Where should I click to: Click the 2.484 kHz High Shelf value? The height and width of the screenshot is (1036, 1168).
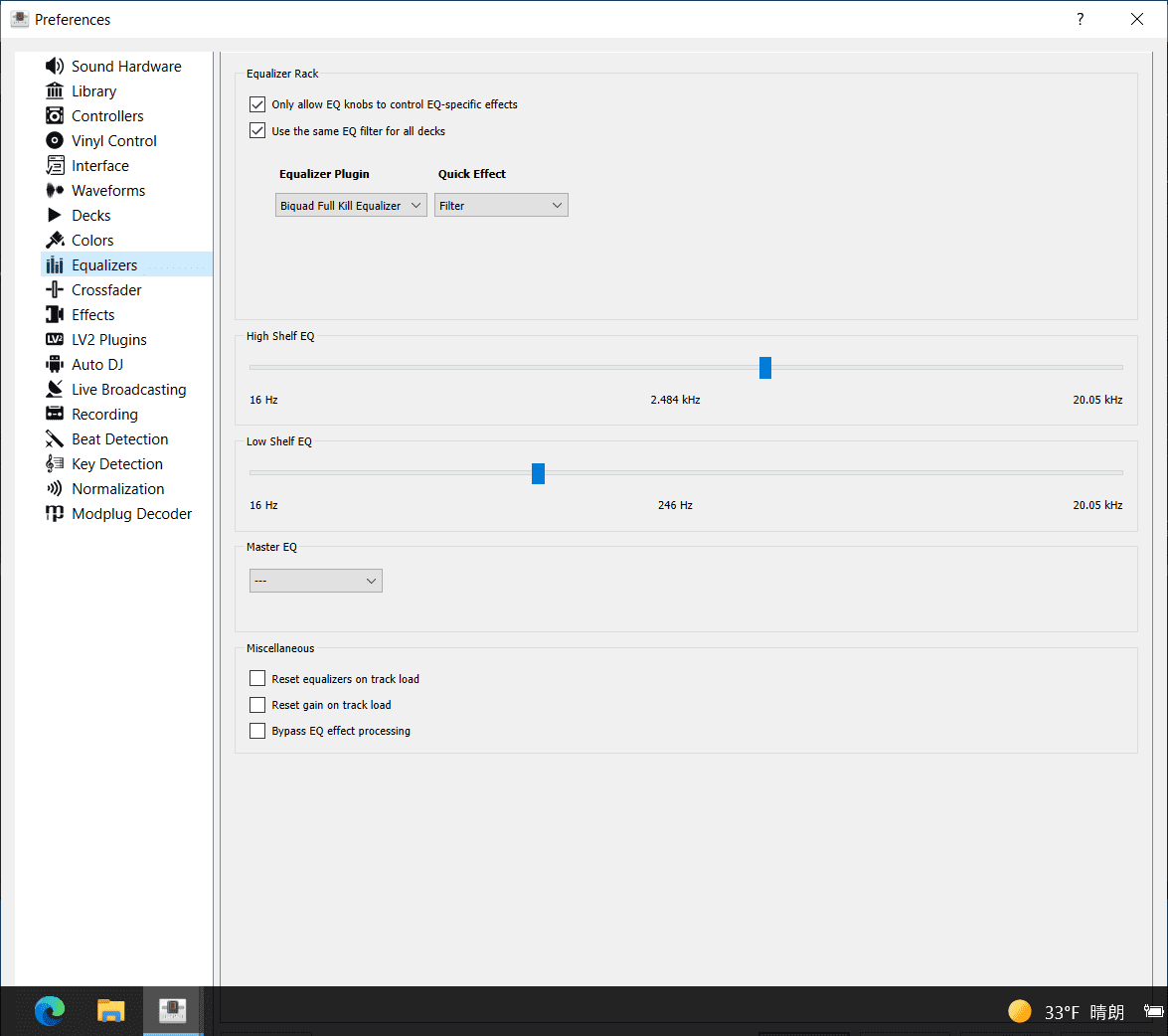pyautogui.click(x=675, y=400)
